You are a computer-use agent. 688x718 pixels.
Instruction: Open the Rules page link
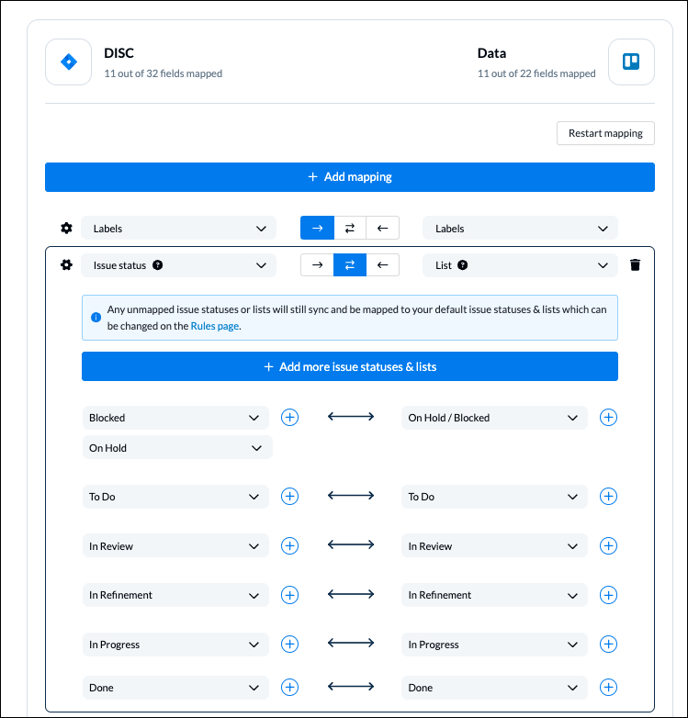click(215, 326)
